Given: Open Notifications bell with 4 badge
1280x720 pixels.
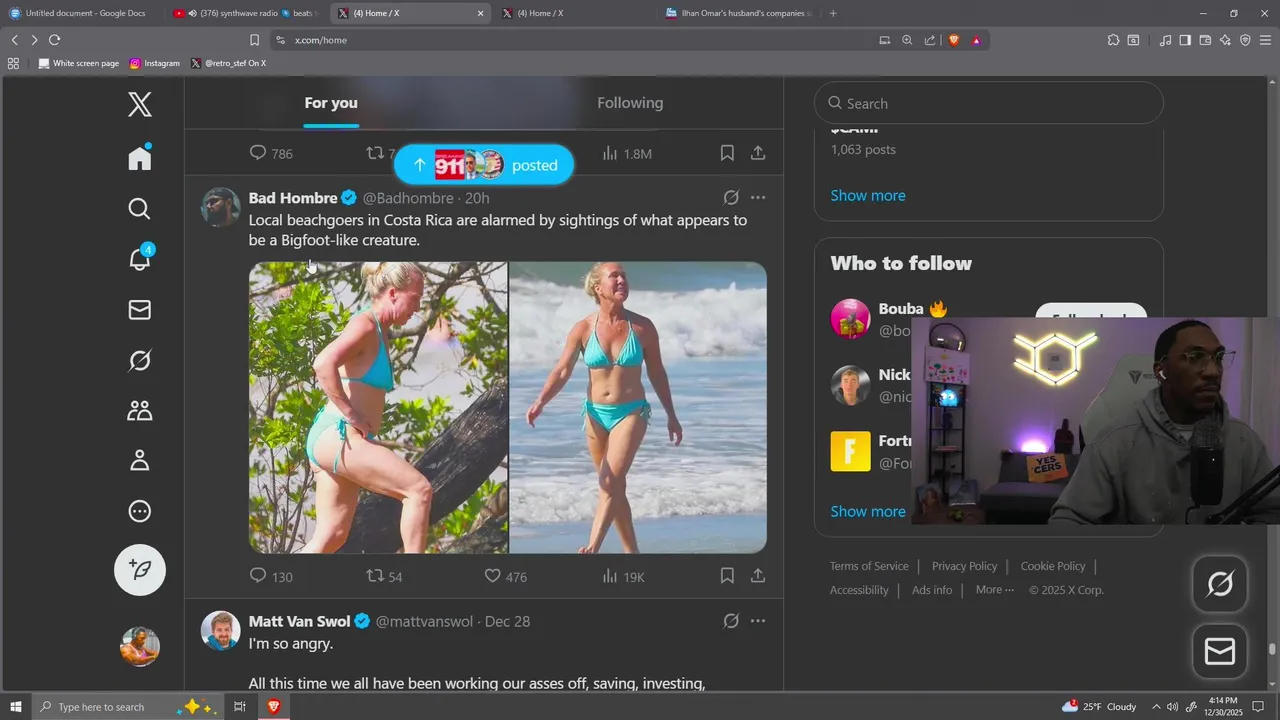Looking at the screenshot, I should [140, 258].
